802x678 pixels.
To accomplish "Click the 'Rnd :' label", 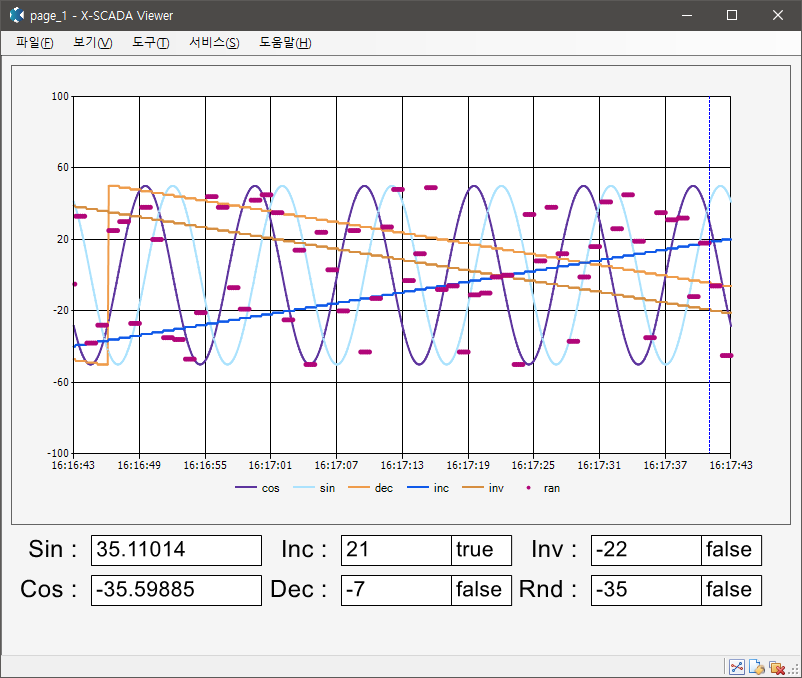I will (548, 589).
